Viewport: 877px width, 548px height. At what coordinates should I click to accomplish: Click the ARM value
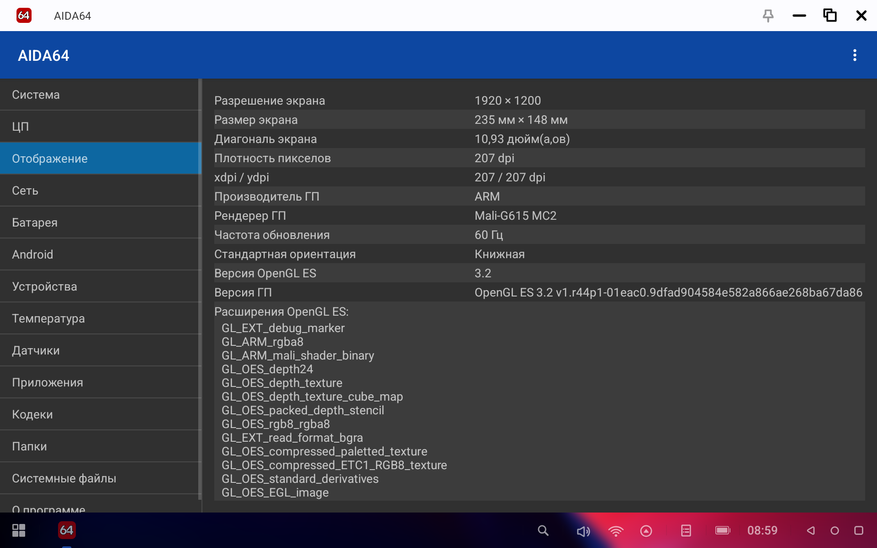click(x=487, y=196)
